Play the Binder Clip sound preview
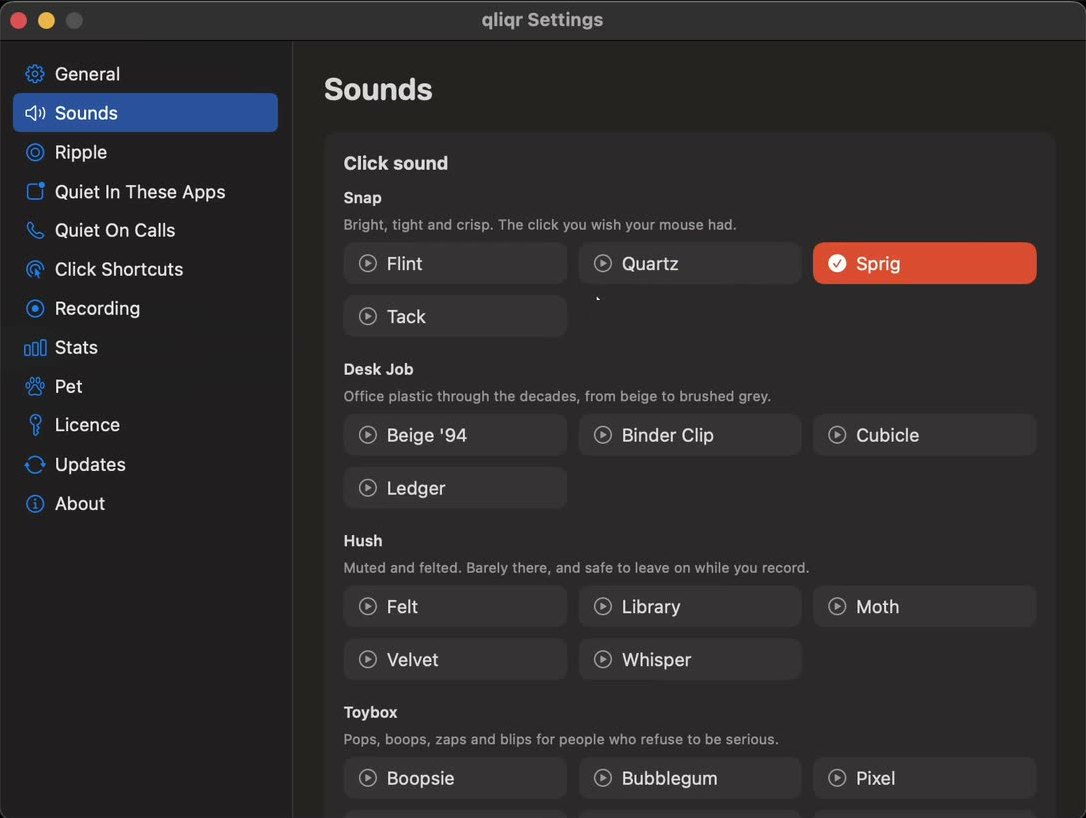 pyautogui.click(x=603, y=435)
